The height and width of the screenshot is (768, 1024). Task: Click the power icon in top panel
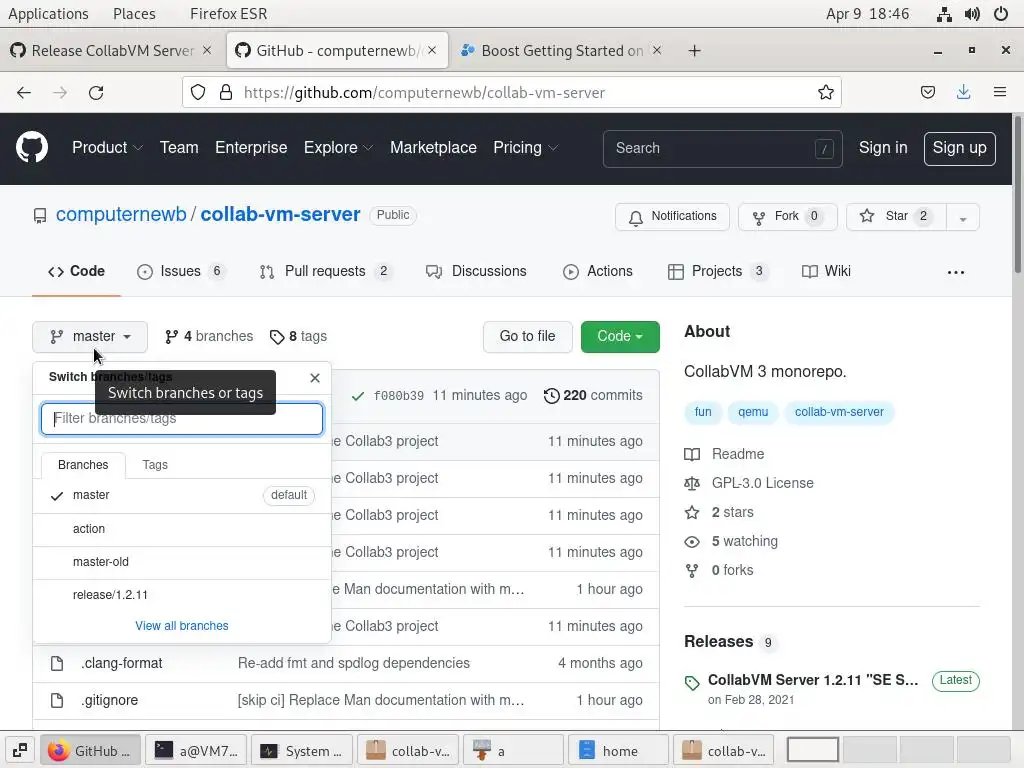(x=1000, y=14)
